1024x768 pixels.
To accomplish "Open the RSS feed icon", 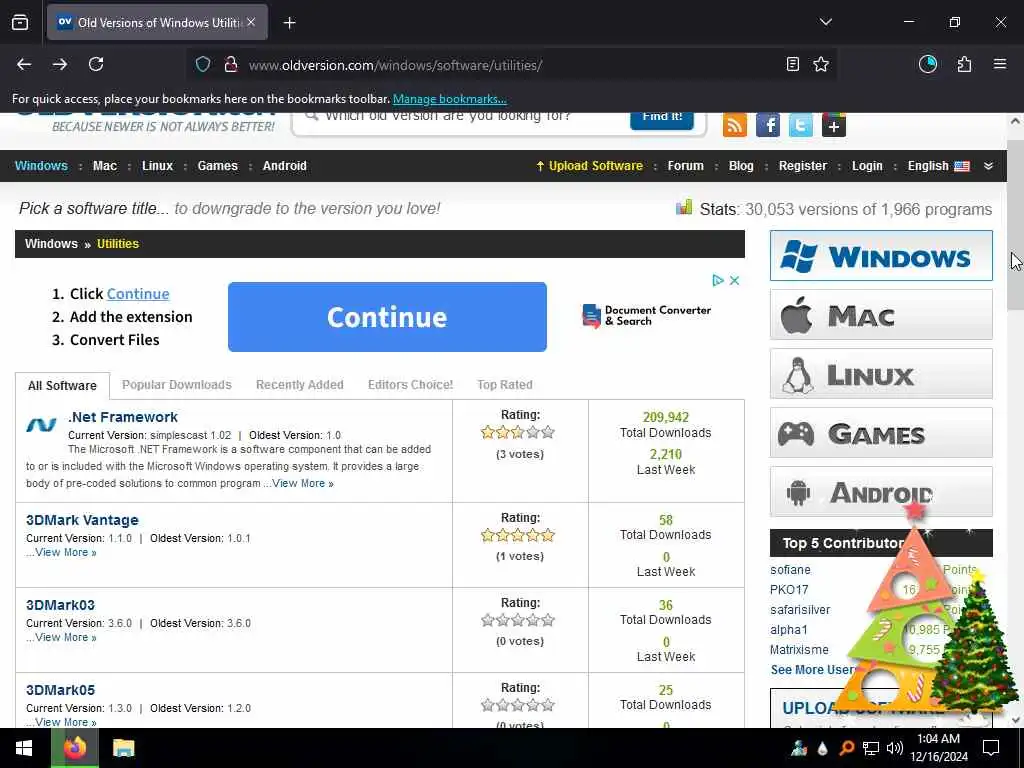I will [735, 125].
